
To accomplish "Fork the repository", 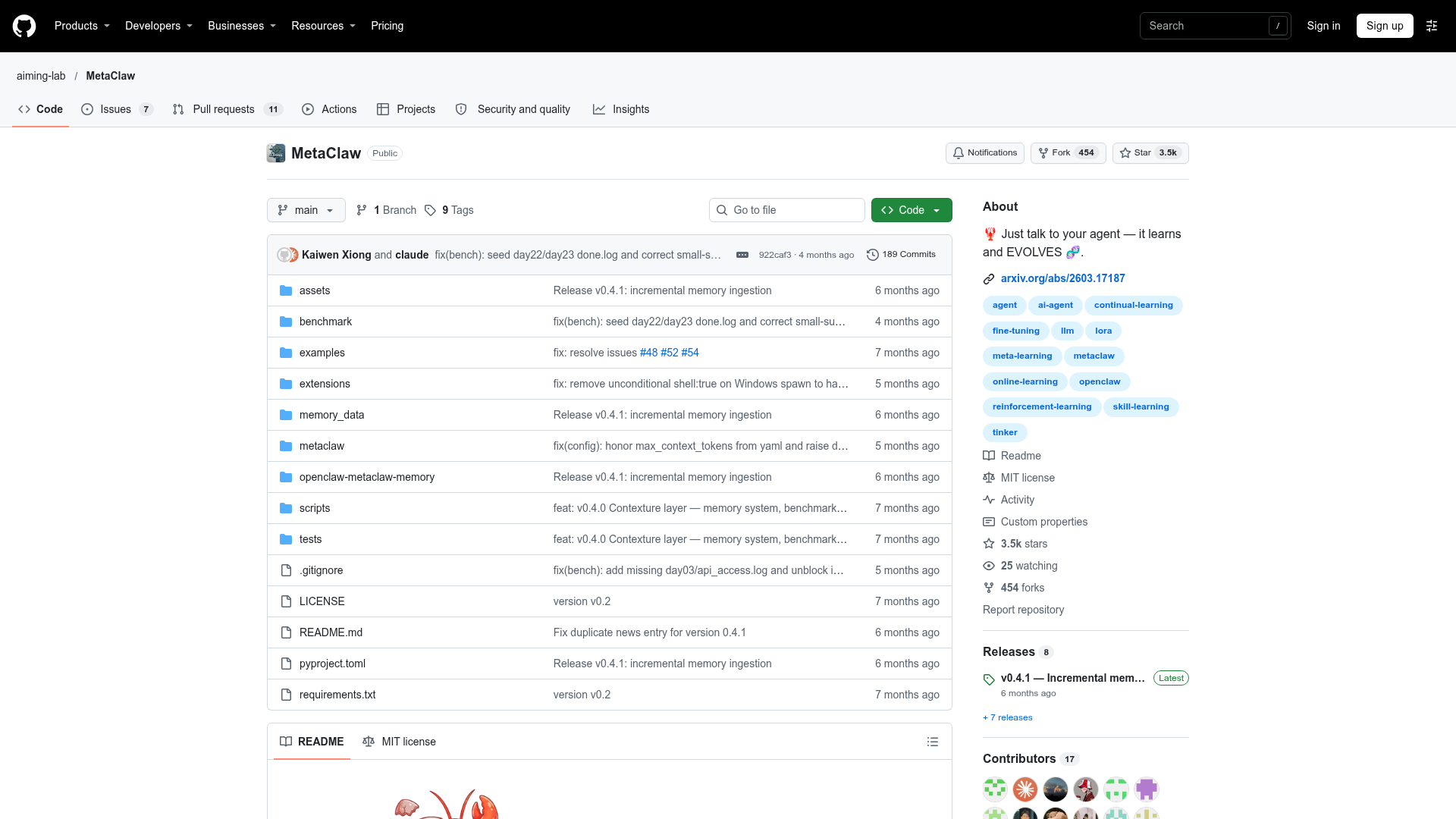I will 1068,153.
